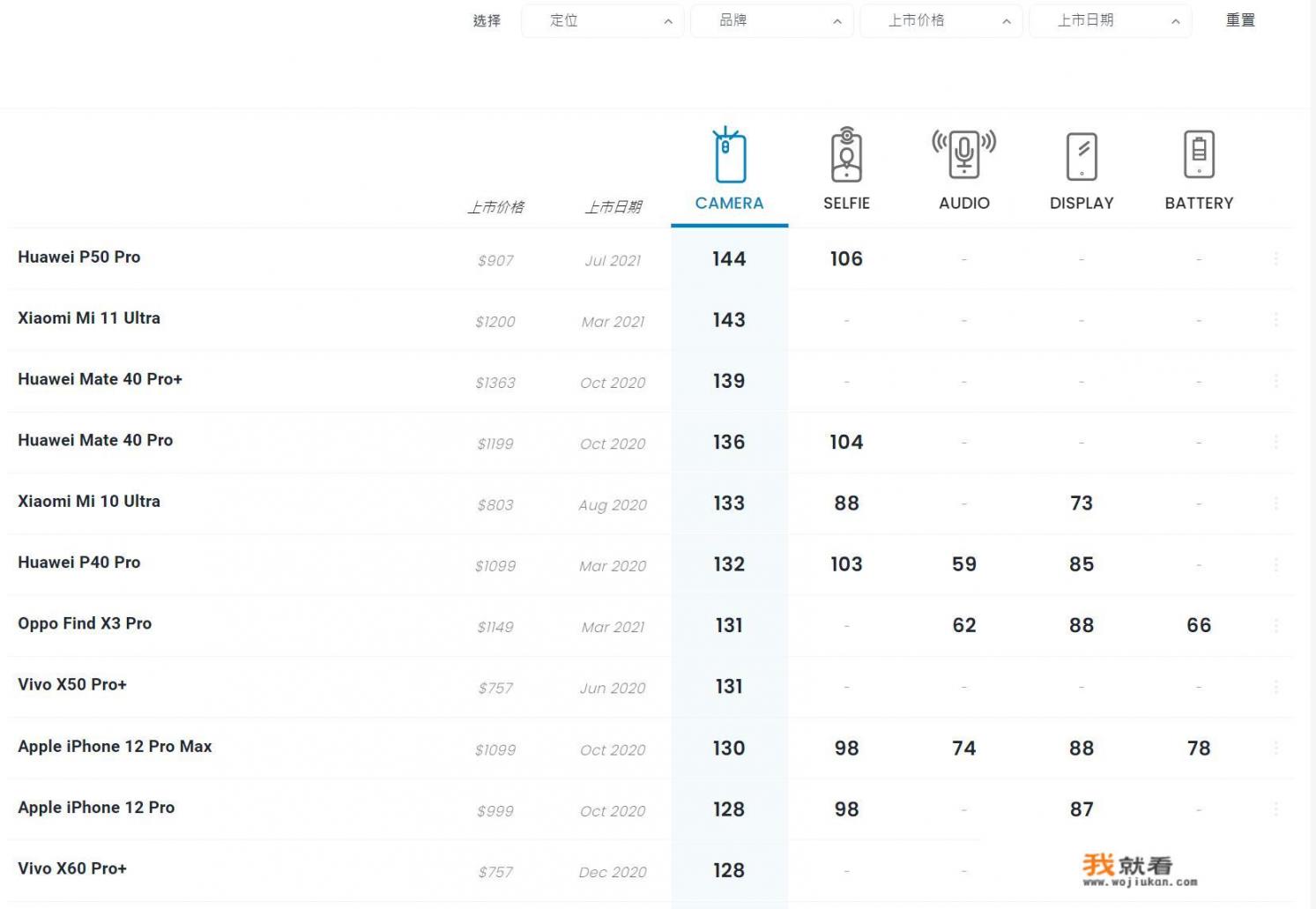Open Oppo Find X3 Pro details

tap(85, 623)
